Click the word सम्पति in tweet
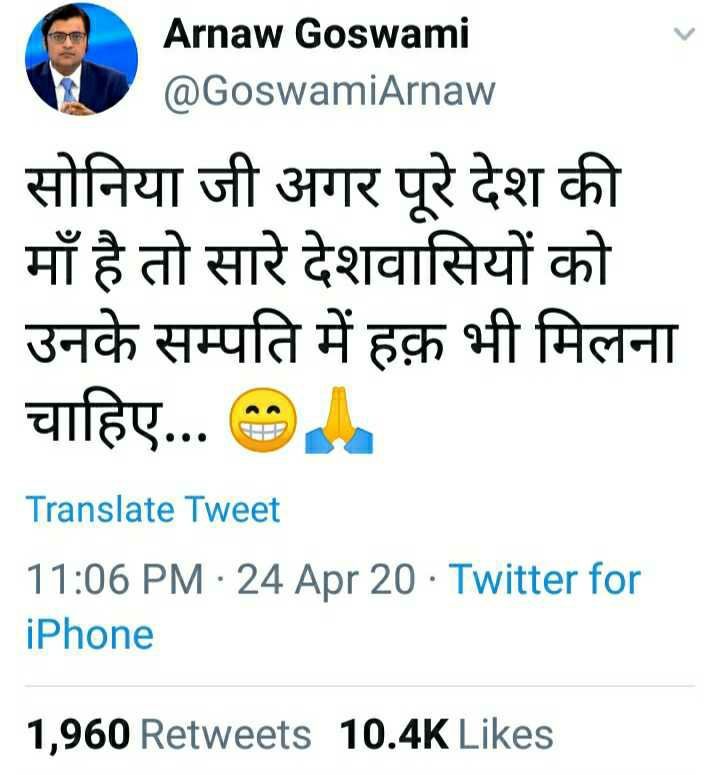 click(x=228, y=341)
